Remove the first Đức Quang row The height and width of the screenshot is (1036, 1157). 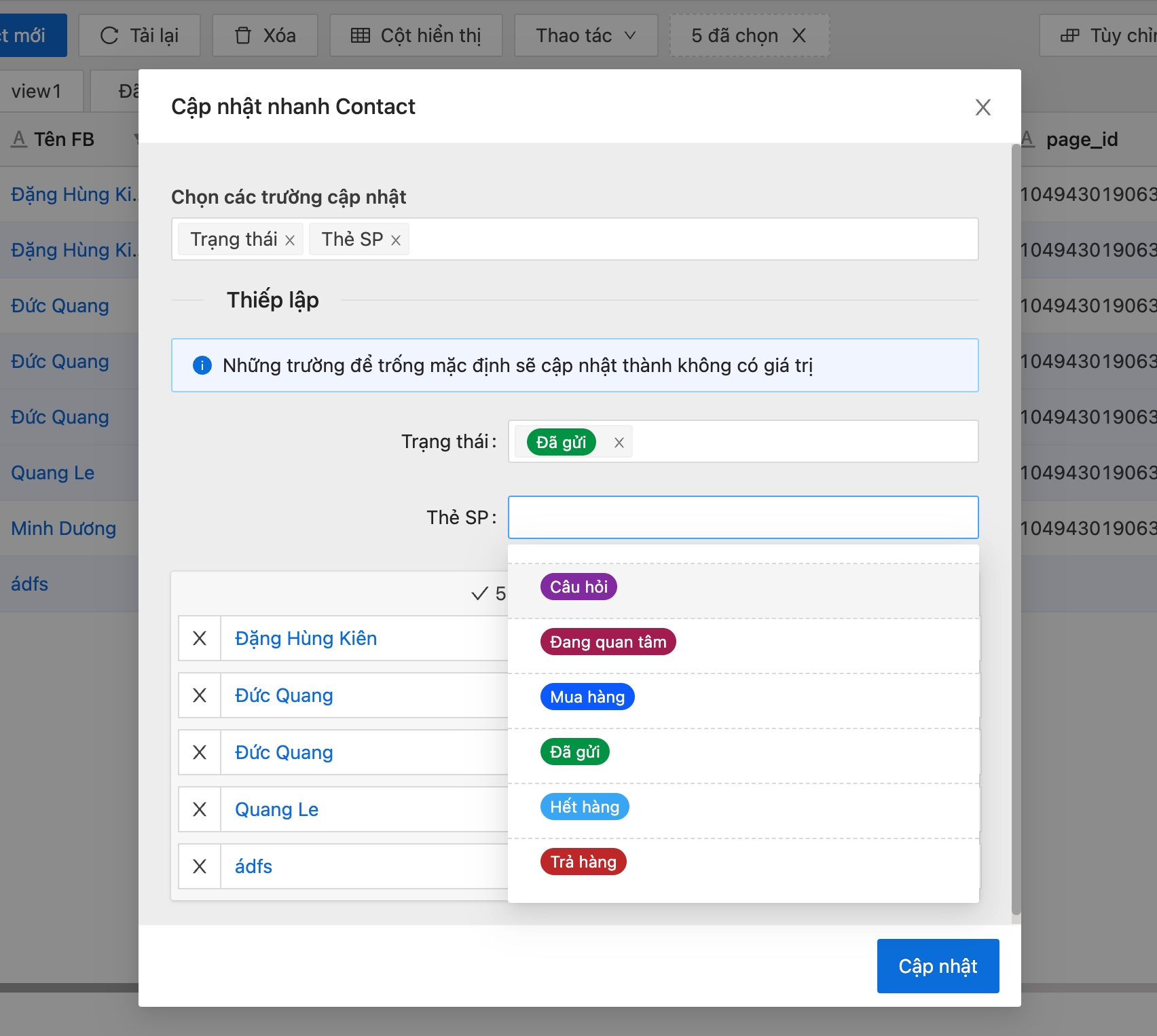[x=200, y=695]
